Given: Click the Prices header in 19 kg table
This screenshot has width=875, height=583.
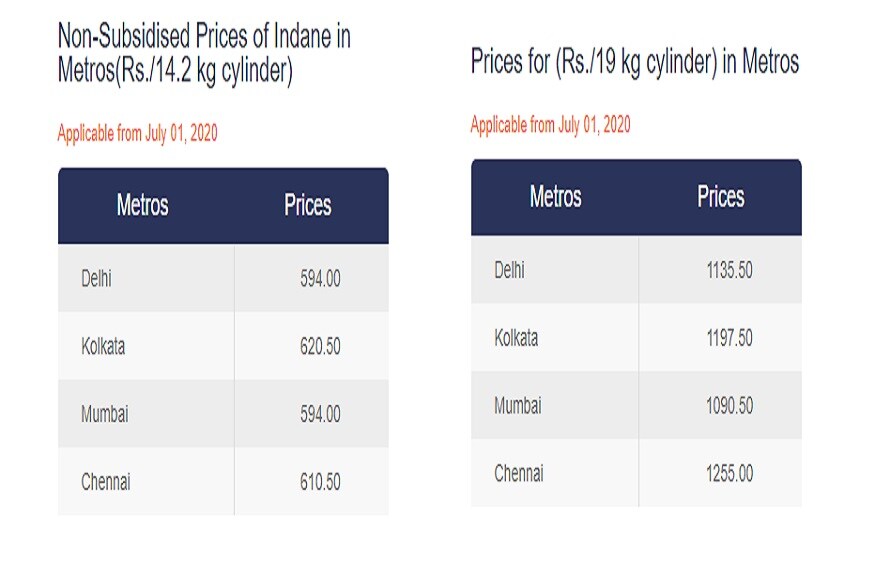Looking at the screenshot, I should point(720,196).
